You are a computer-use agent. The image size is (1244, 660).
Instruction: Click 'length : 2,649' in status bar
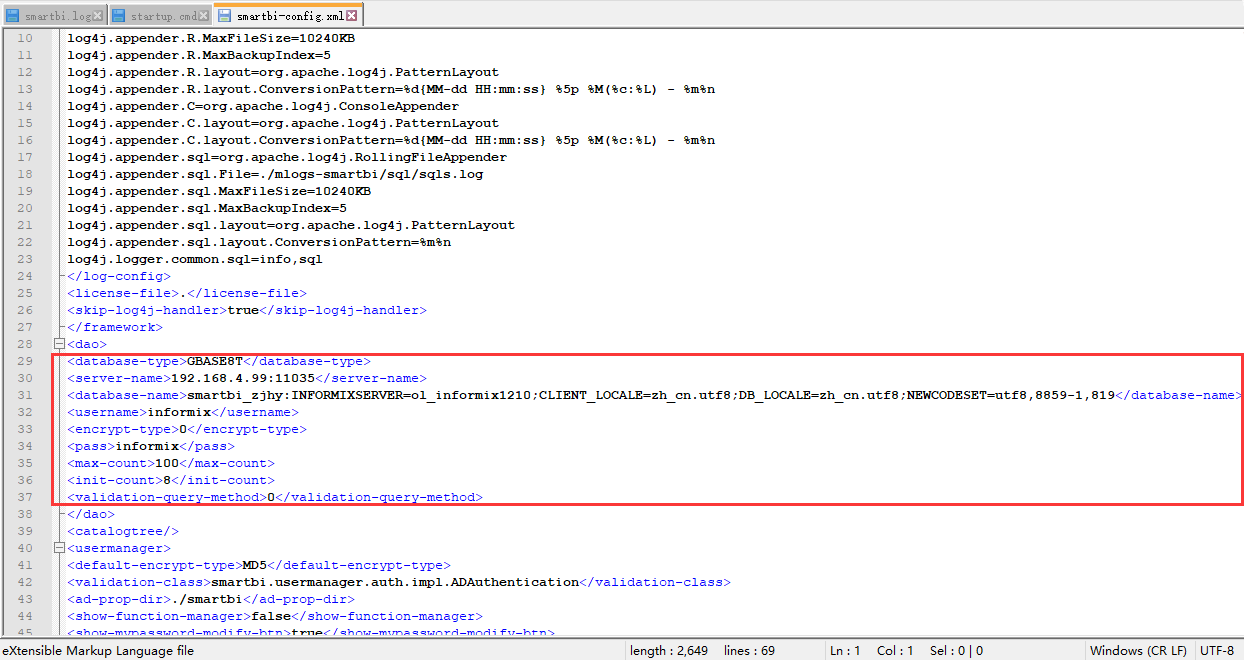[669, 651]
